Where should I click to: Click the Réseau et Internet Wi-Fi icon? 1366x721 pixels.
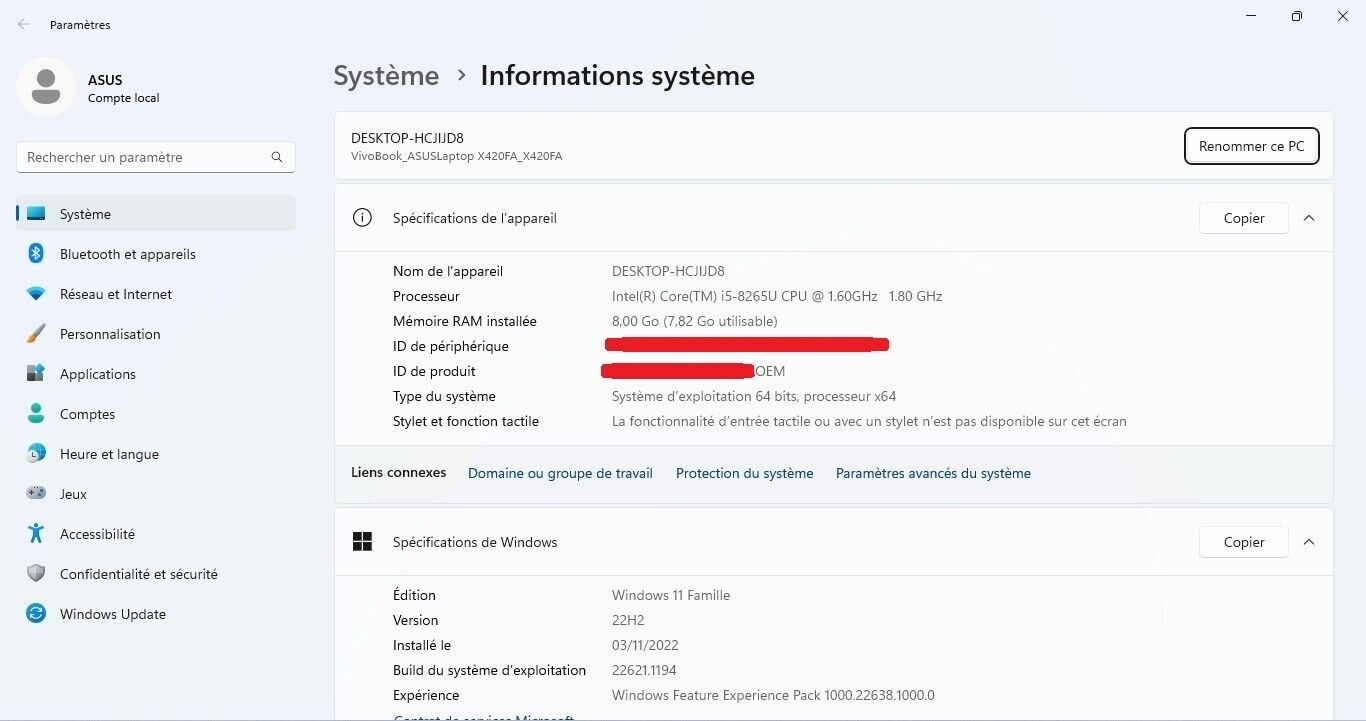(36, 294)
